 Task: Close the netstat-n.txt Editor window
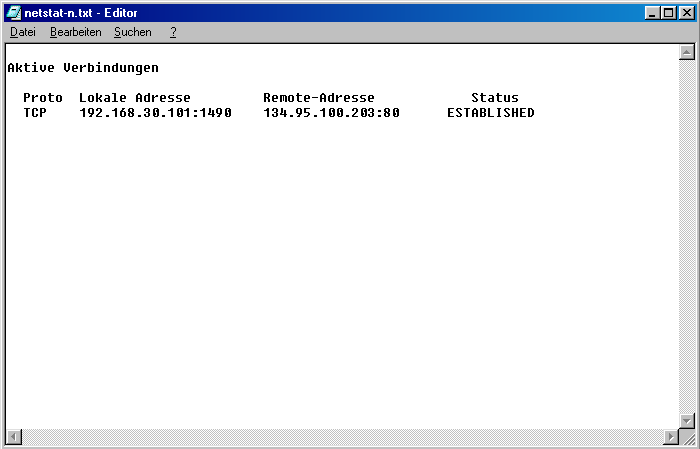(x=686, y=13)
